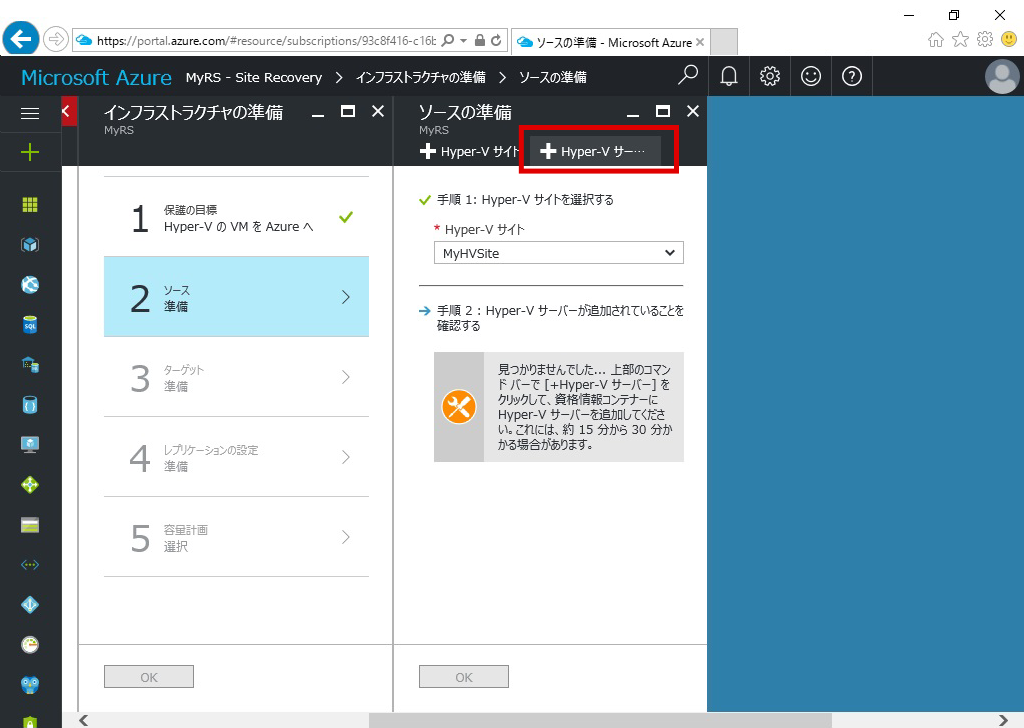Screen dimensions: 1024x728
Task: Click the red collapse arrow left of blades
Action: point(69,111)
